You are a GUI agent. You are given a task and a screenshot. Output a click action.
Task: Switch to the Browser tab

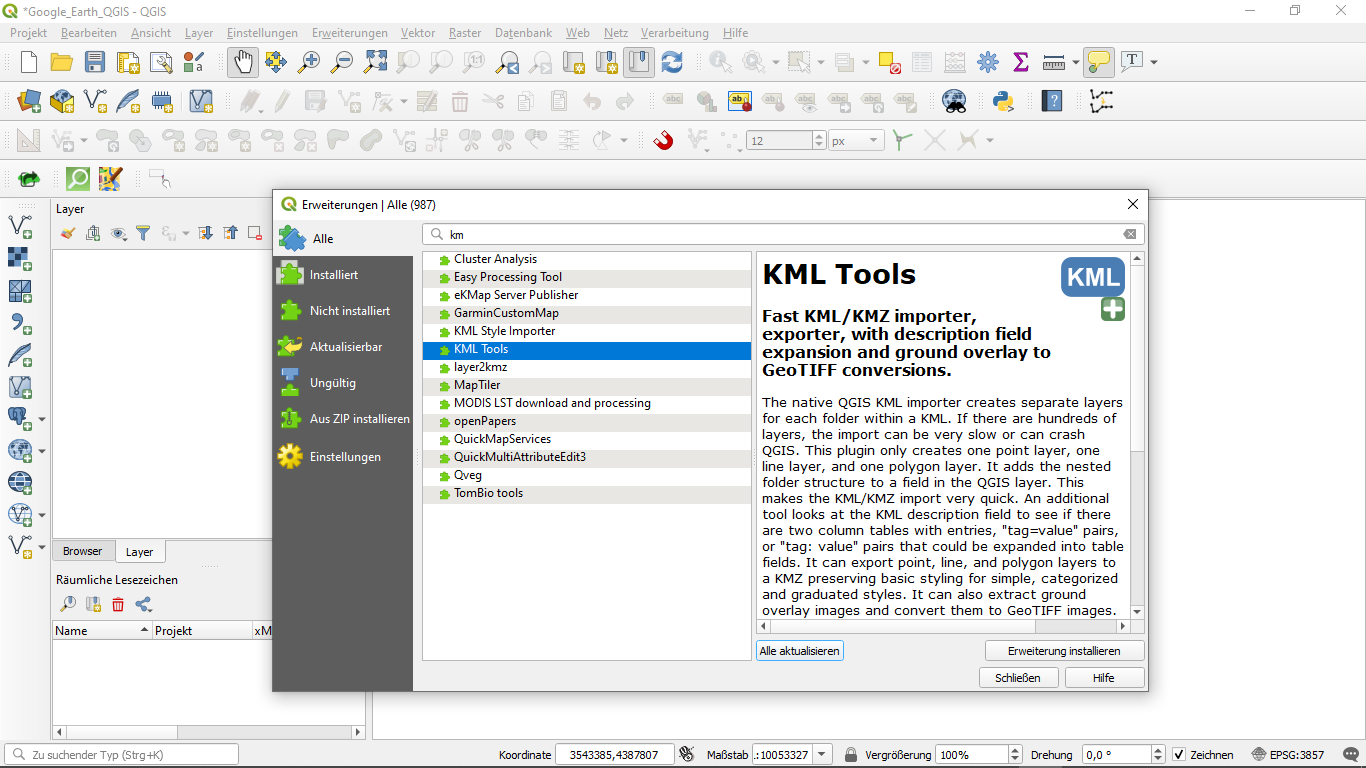(83, 551)
